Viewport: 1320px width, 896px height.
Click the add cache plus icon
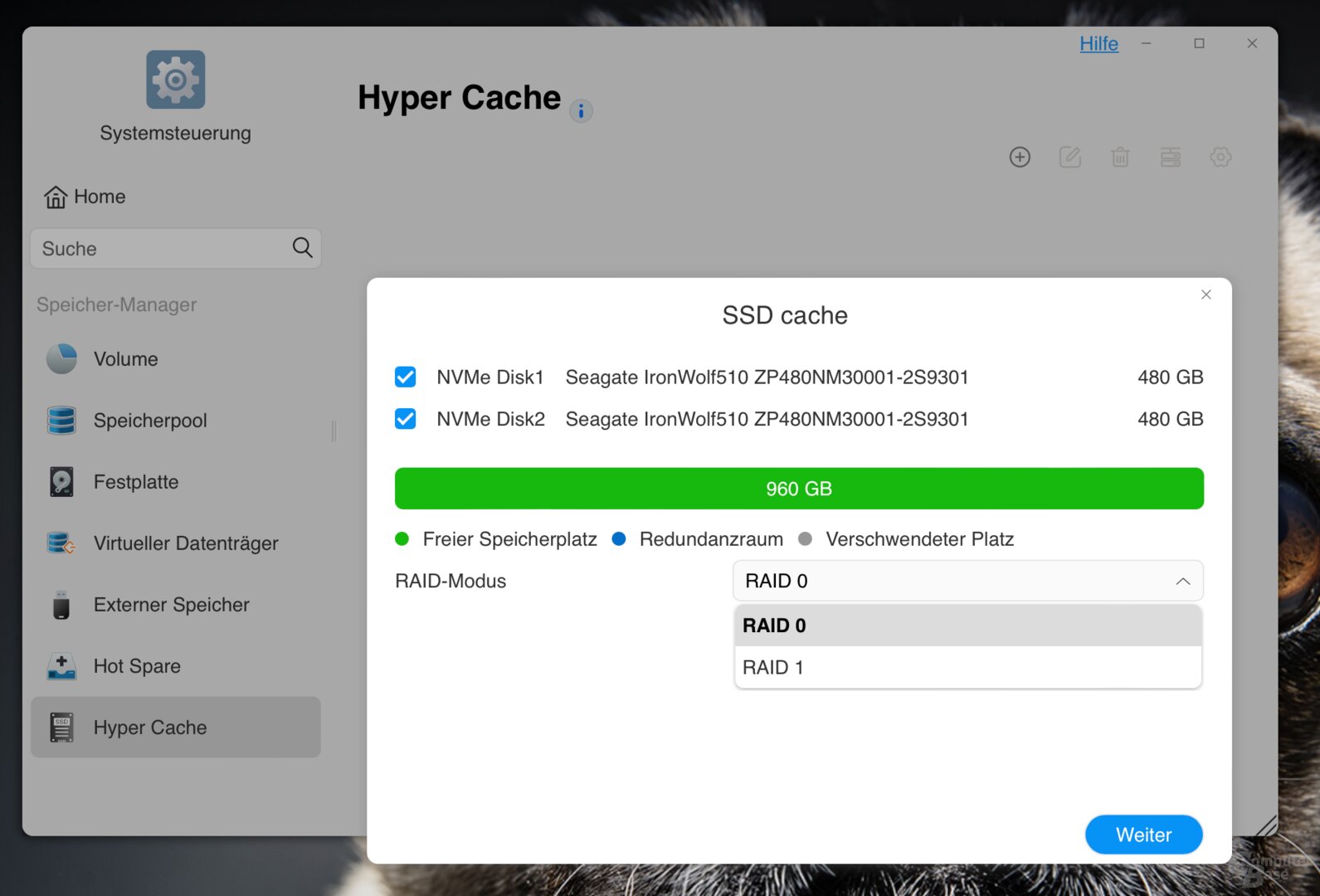click(1020, 157)
